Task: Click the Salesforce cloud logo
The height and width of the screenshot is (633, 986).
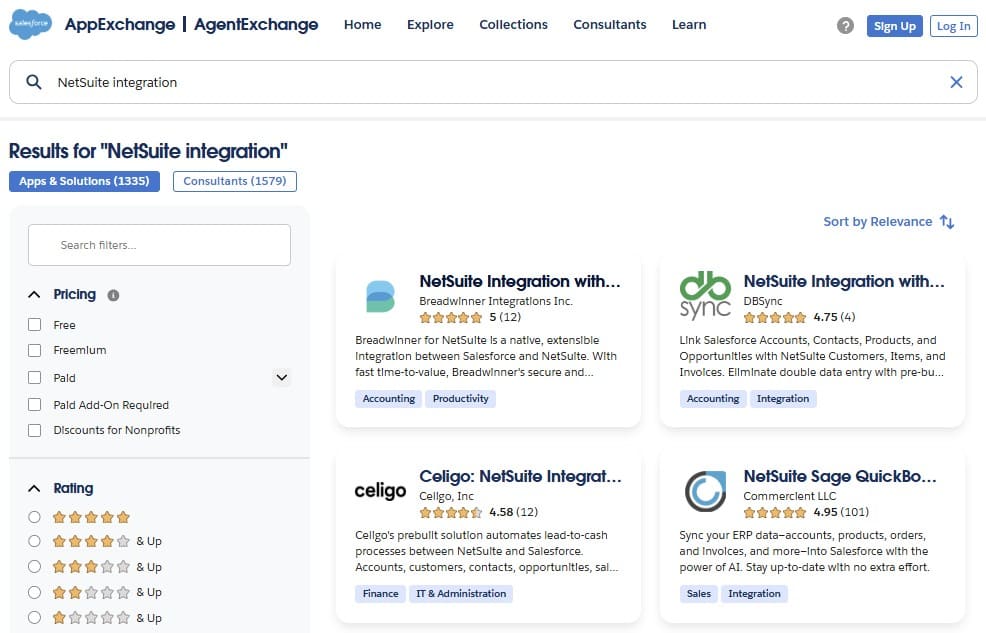Action: pos(29,24)
